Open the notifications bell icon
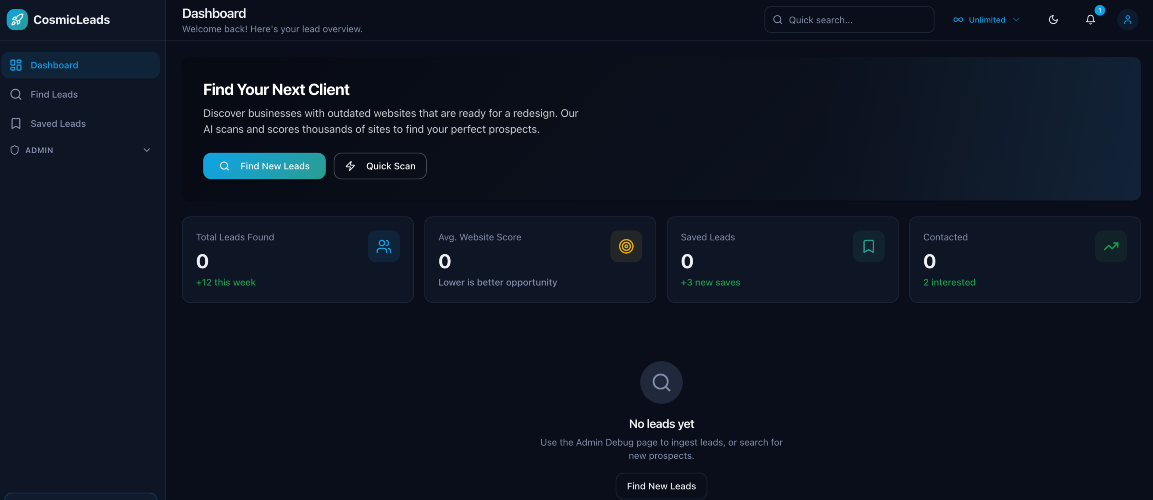 coord(1090,19)
